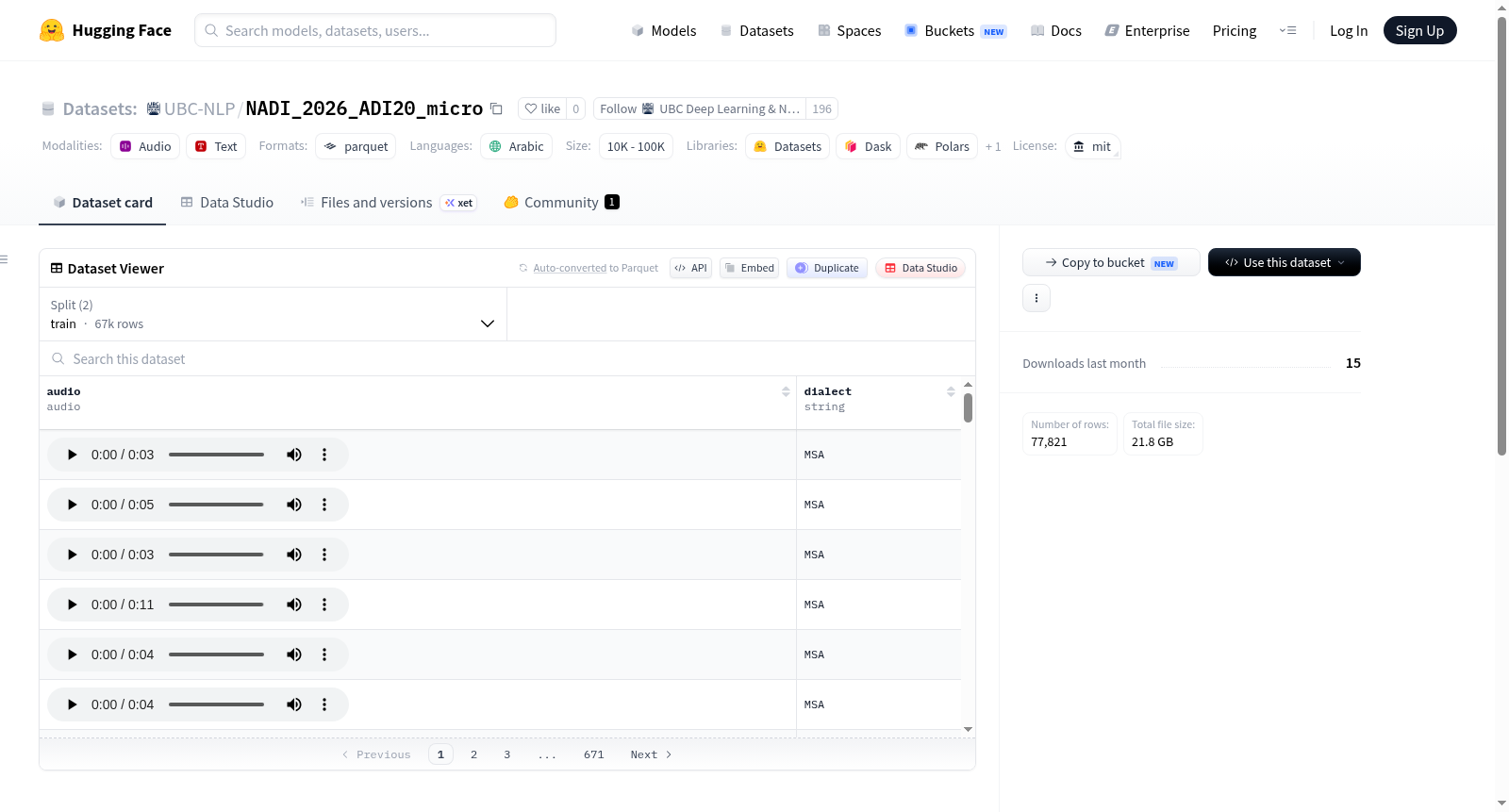Viewport: 1509px width, 812px height.
Task: Open Docs in the top navigation
Action: tap(1056, 30)
